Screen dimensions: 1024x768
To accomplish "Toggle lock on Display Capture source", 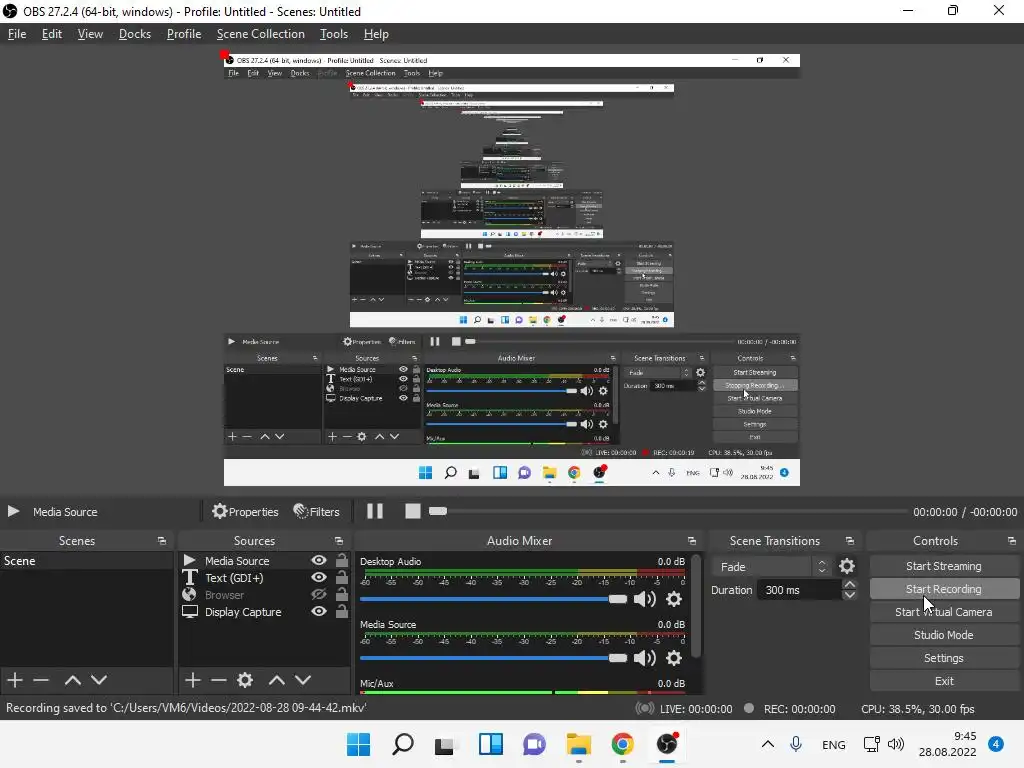I will coord(342,611).
